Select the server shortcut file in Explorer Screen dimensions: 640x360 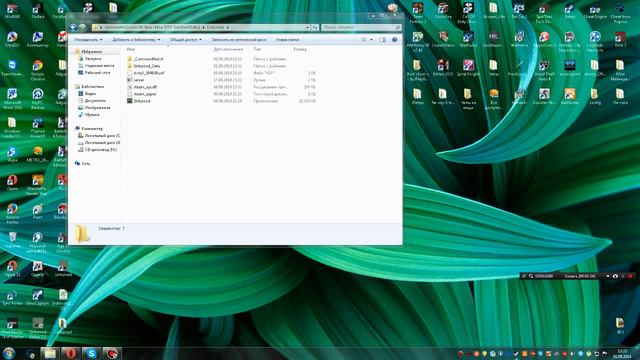(136, 80)
